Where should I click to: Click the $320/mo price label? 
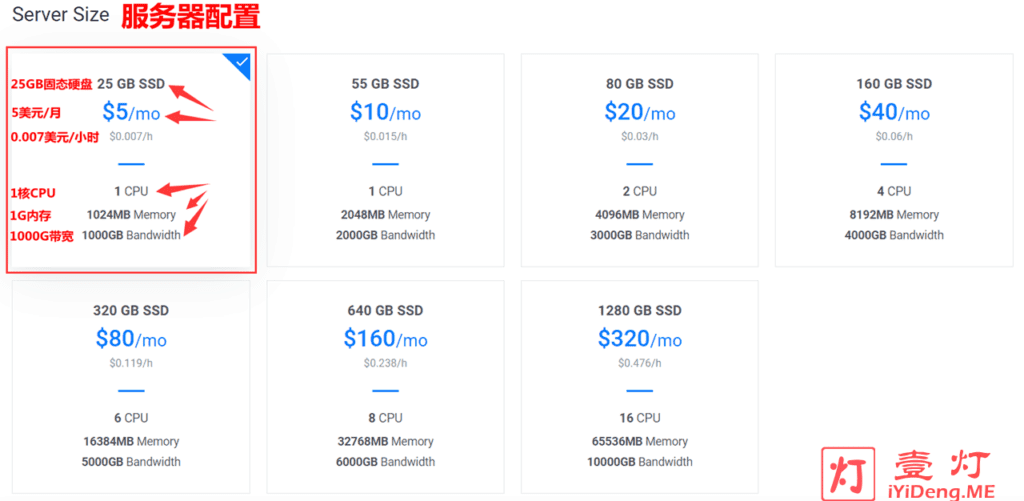639,338
